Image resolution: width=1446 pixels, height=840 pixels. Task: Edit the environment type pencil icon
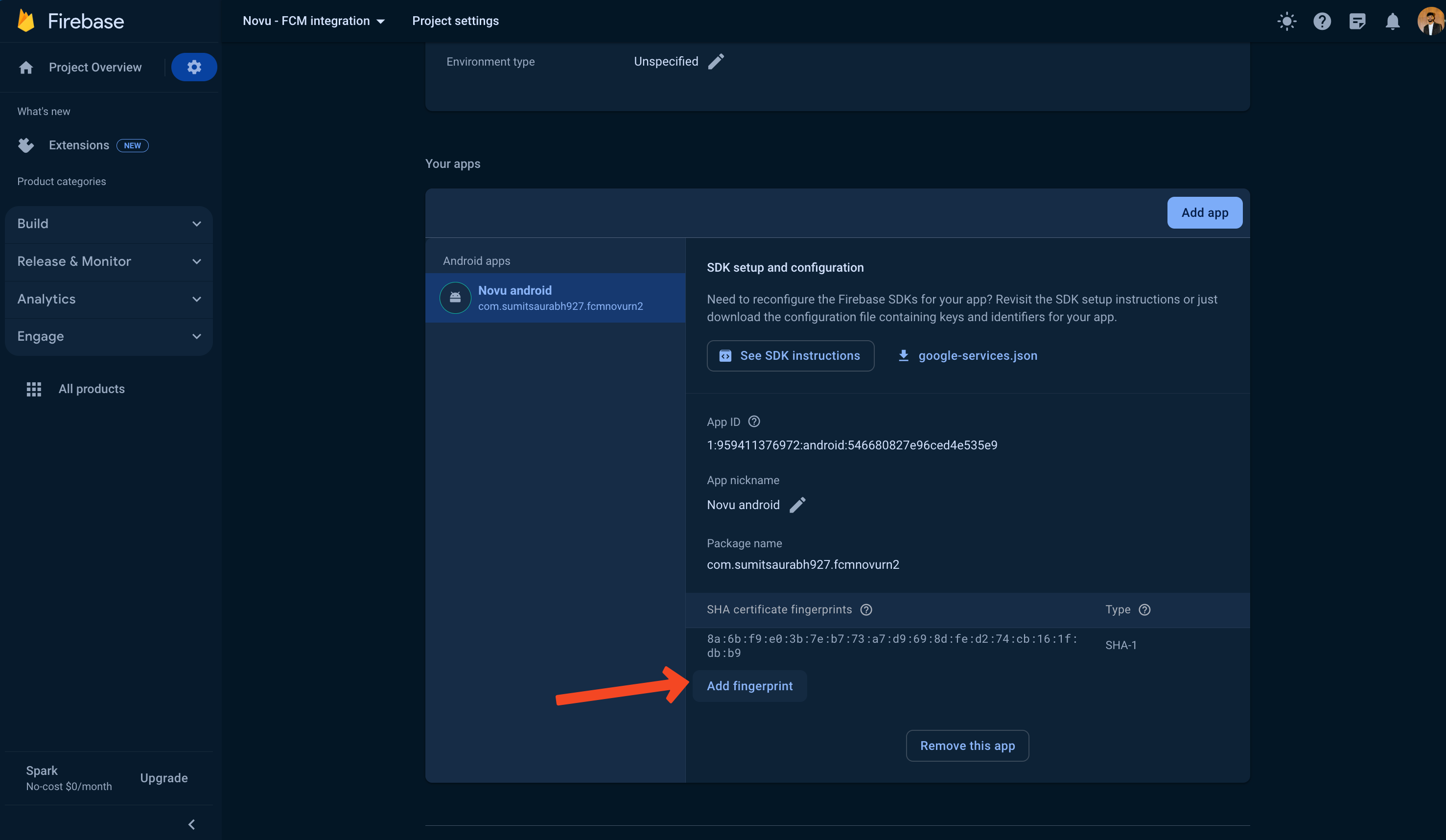click(716, 61)
